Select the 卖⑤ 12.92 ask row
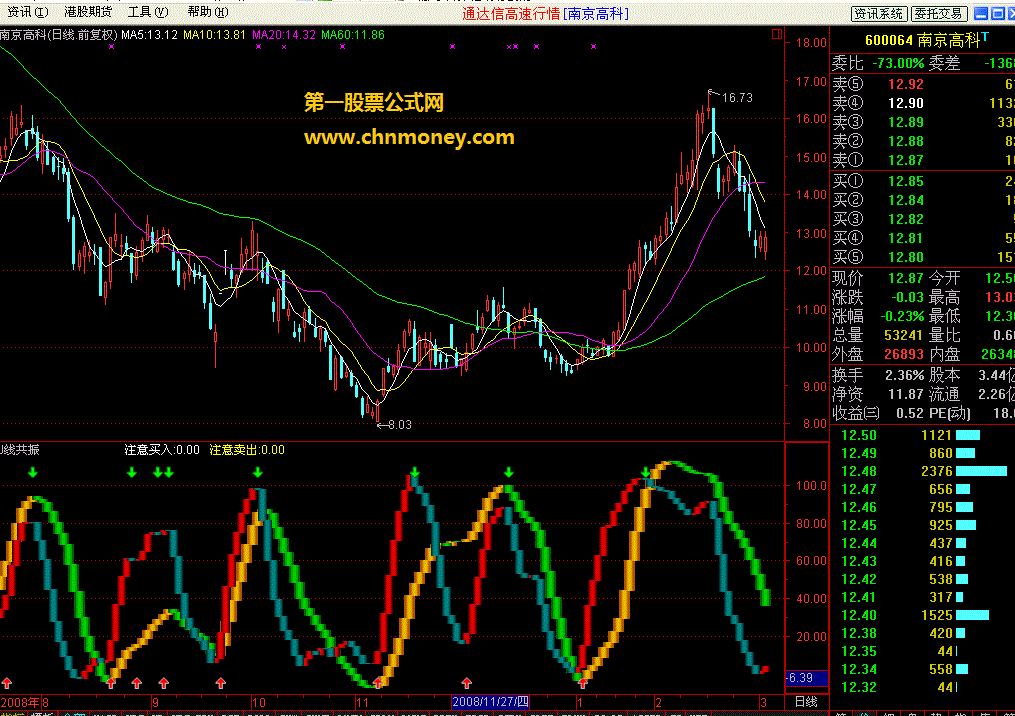 922,84
